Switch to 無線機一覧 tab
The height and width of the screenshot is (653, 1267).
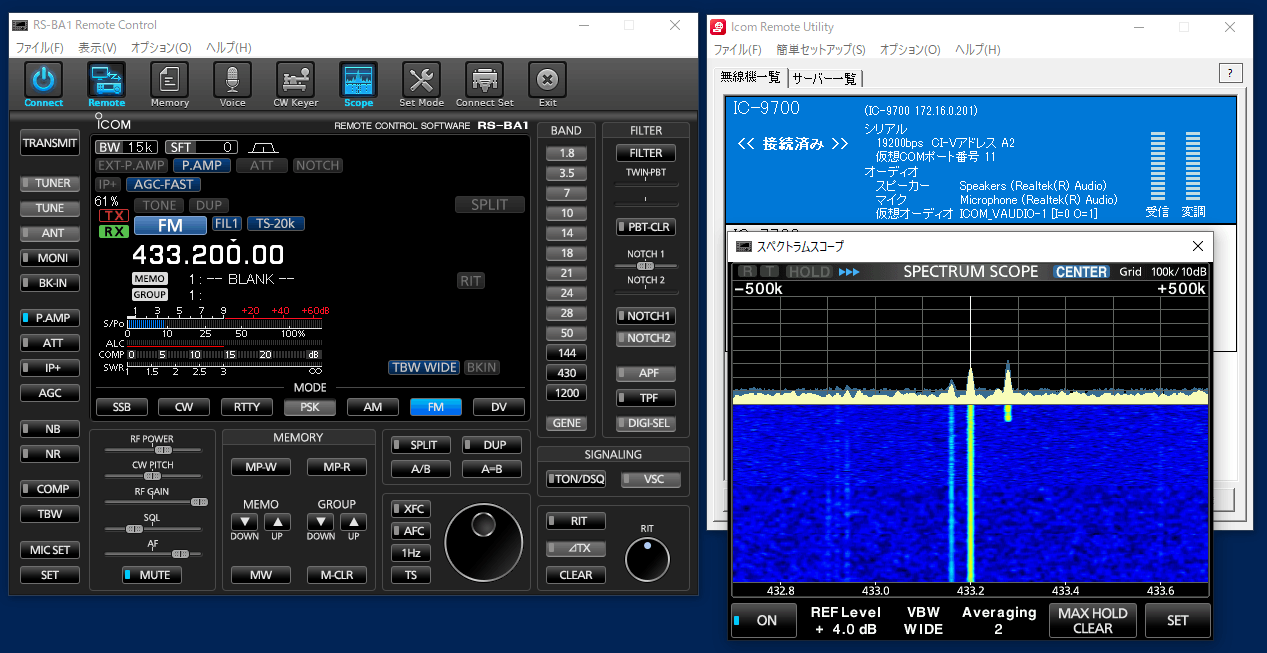[750, 77]
